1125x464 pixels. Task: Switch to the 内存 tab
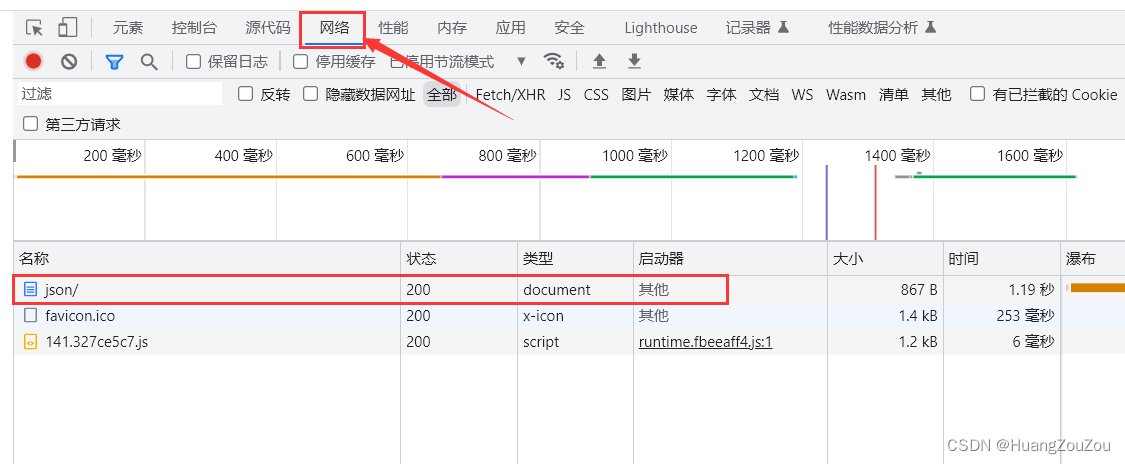pos(452,28)
